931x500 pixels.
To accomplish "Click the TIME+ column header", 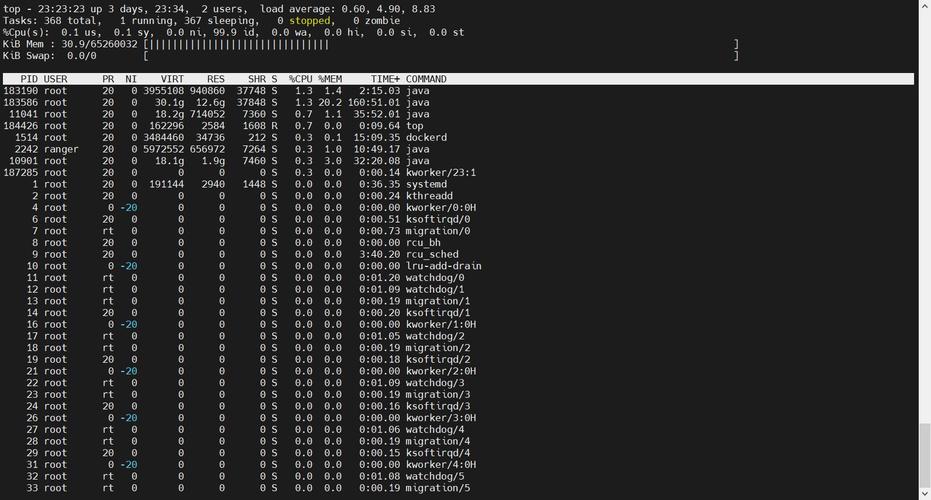I will pos(385,79).
